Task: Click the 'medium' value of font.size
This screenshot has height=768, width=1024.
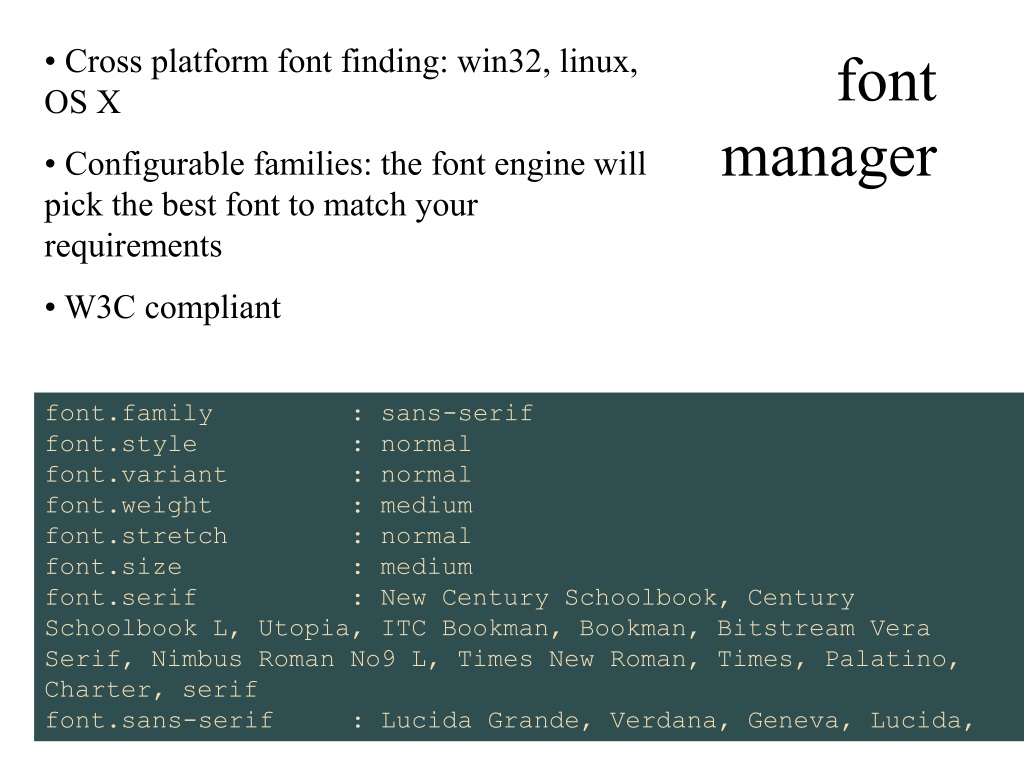Action: (x=426, y=567)
